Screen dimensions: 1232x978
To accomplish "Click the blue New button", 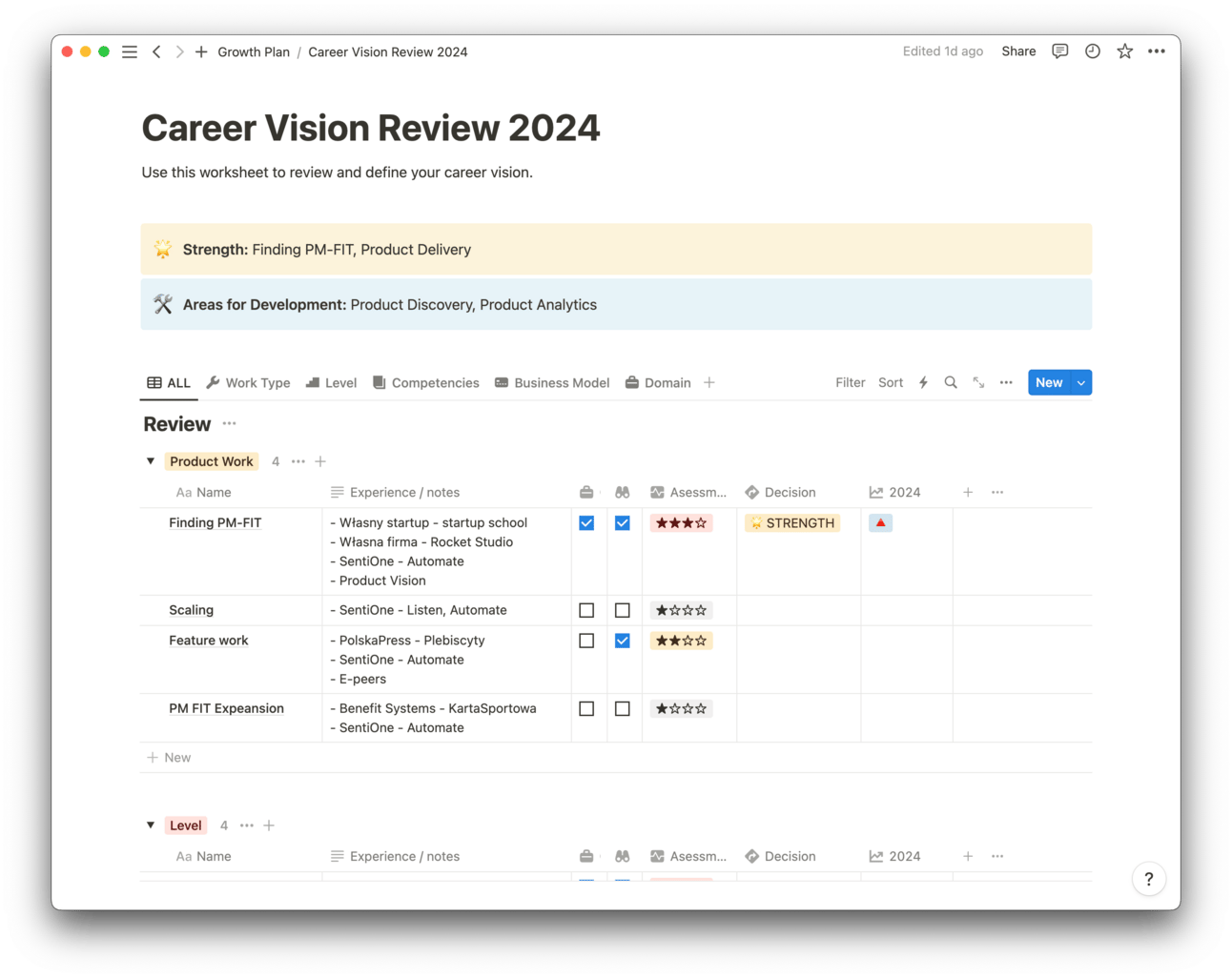I will pyautogui.click(x=1049, y=382).
